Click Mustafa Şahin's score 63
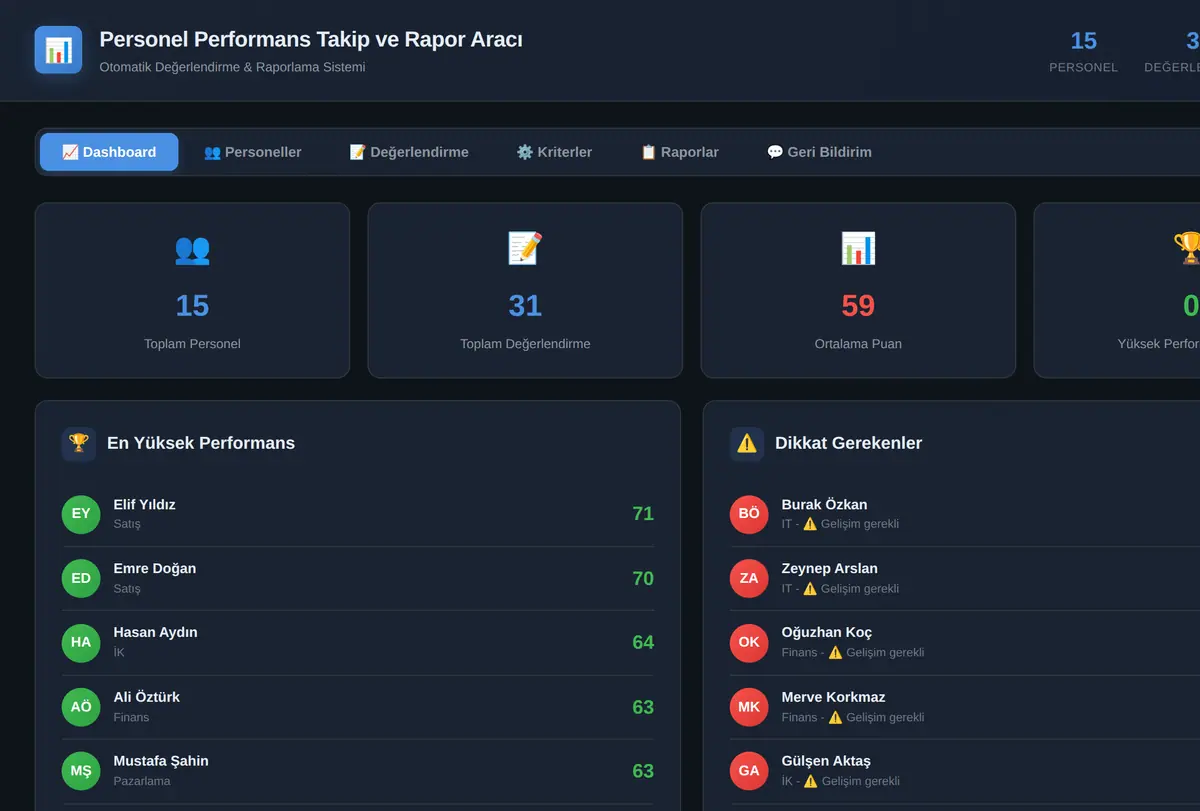Viewport: 1200px width, 811px height. pos(643,771)
